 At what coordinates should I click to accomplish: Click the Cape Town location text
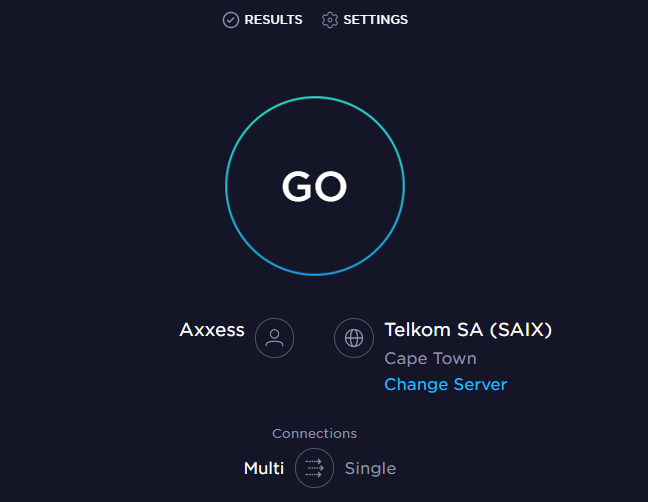click(430, 358)
